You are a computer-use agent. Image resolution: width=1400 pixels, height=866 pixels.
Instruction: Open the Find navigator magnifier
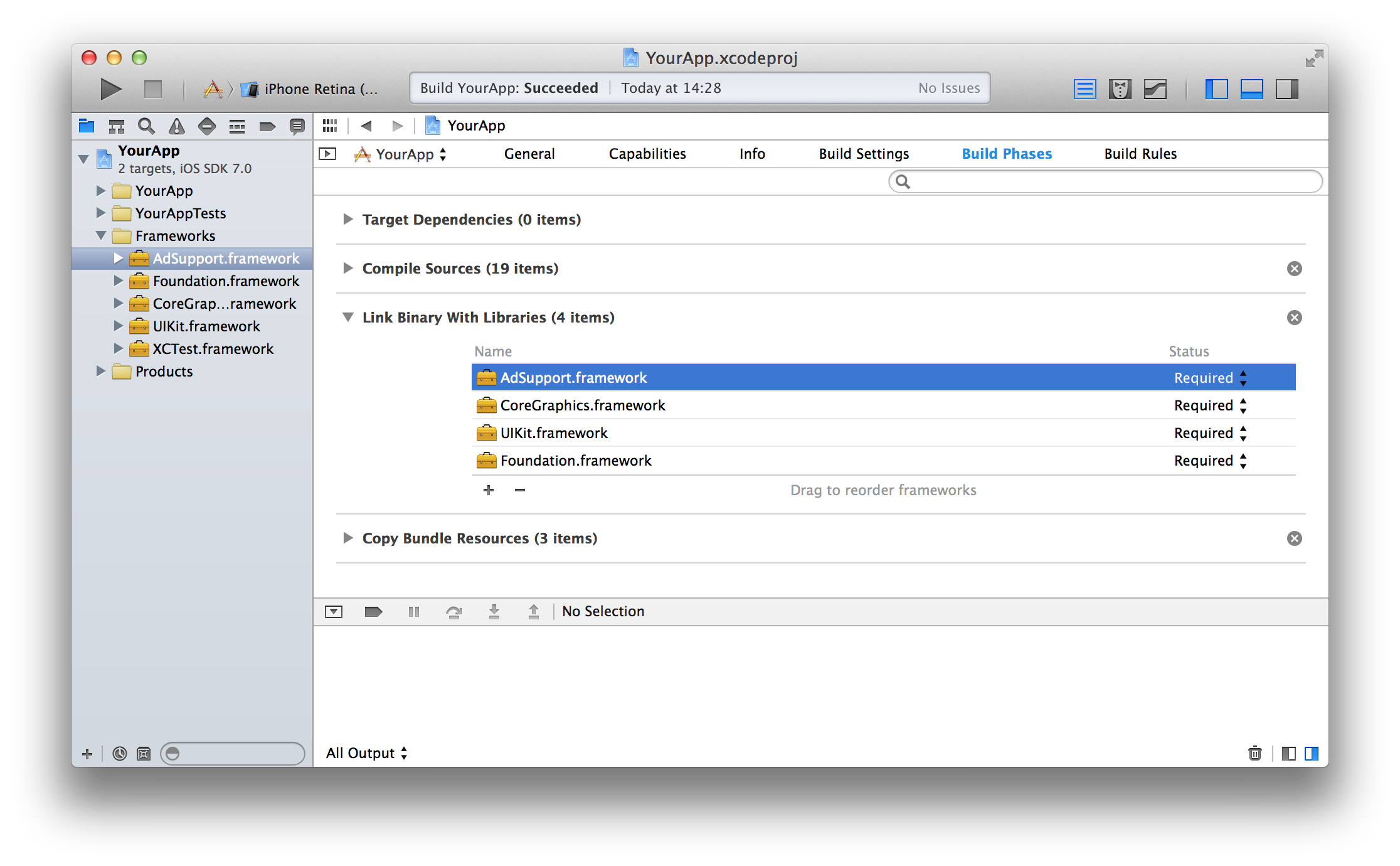(146, 126)
